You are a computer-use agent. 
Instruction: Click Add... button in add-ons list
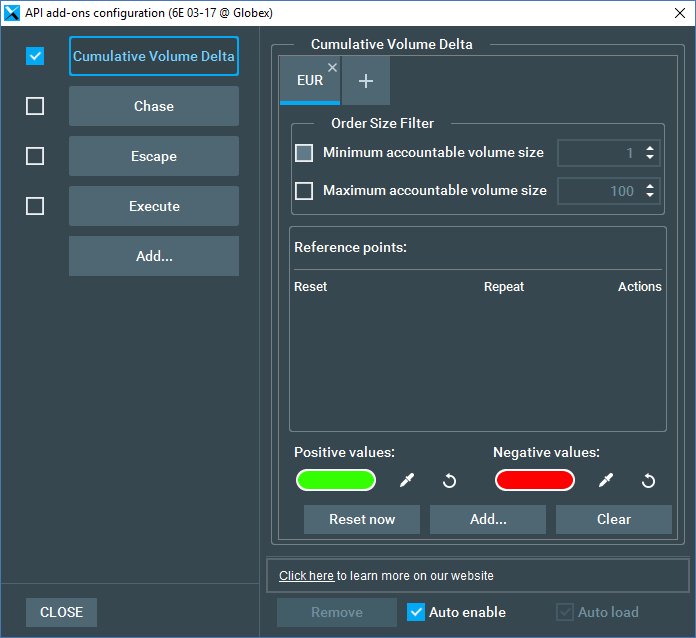pos(154,256)
